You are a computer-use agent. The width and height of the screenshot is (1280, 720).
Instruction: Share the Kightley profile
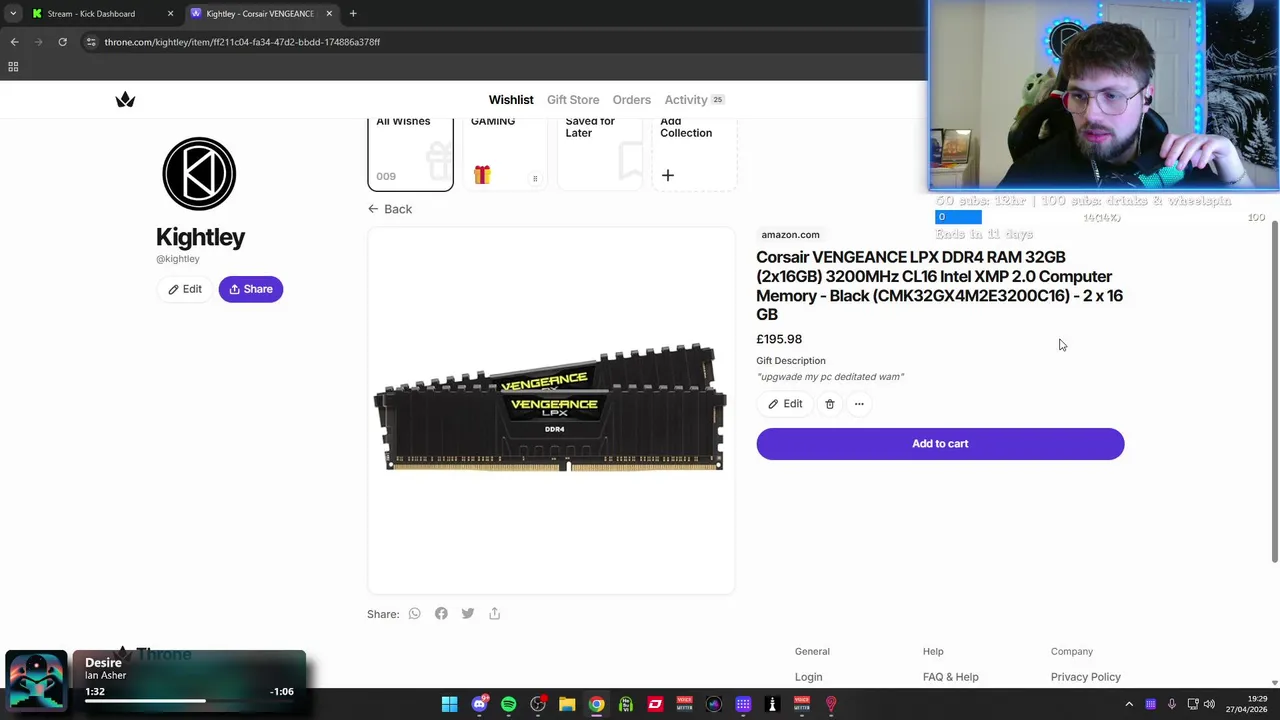(251, 289)
